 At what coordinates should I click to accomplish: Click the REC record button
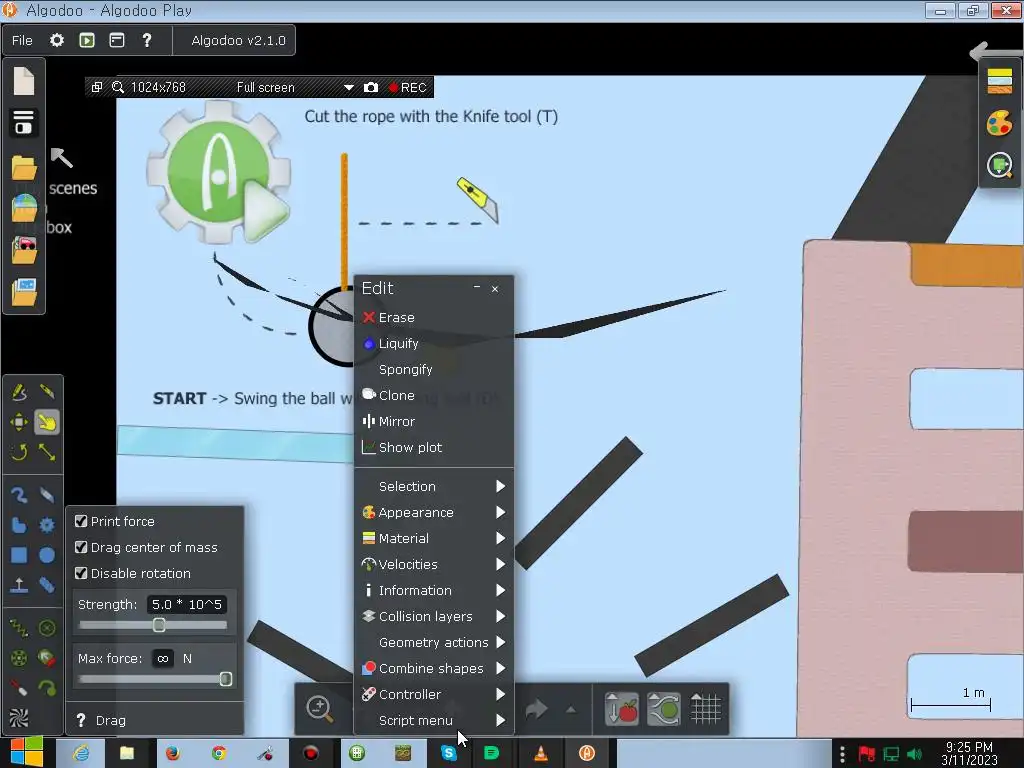pos(408,88)
